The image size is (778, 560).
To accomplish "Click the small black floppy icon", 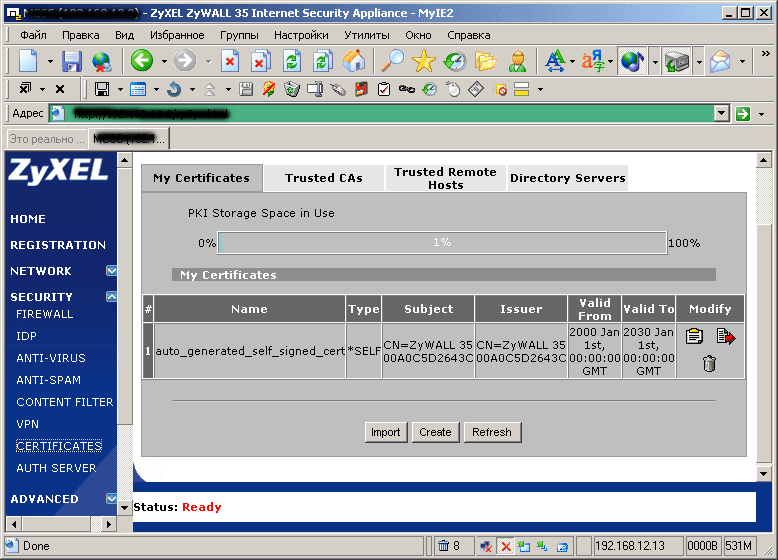I will click(x=102, y=89).
